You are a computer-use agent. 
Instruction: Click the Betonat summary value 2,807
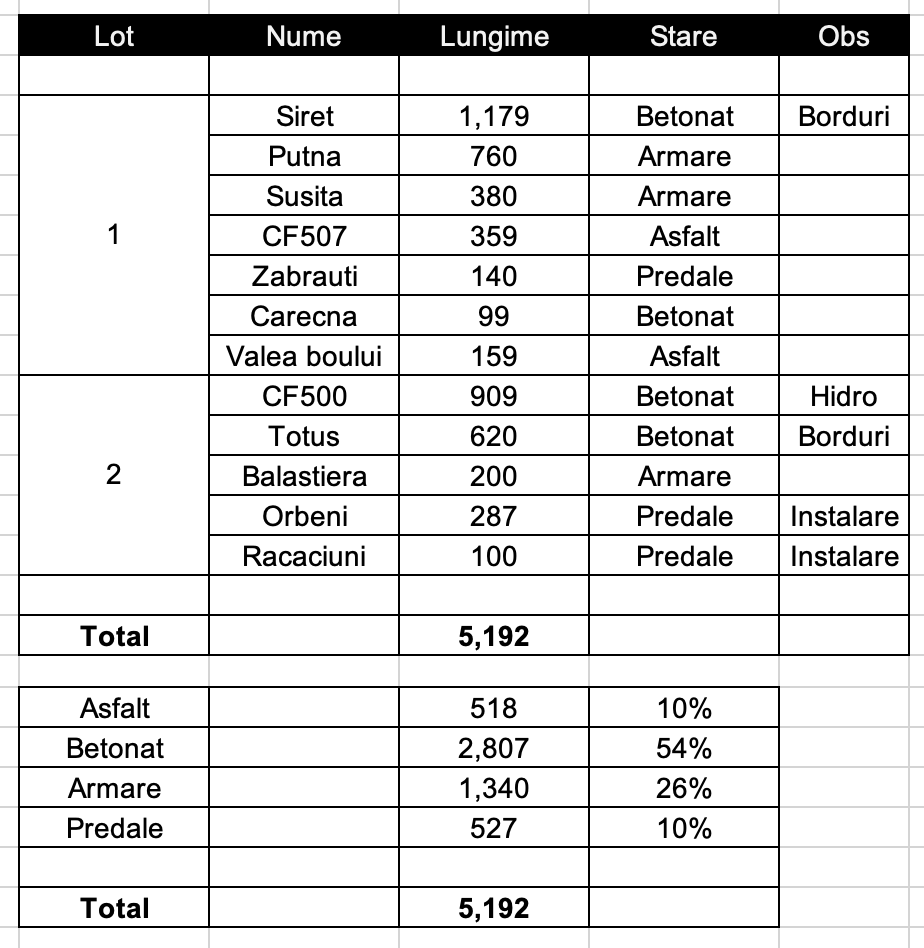coord(494,749)
